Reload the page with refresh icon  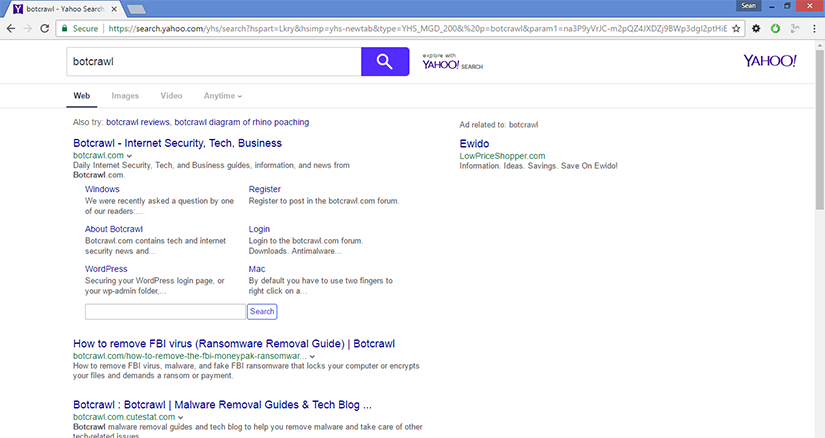pyautogui.click(x=45, y=28)
